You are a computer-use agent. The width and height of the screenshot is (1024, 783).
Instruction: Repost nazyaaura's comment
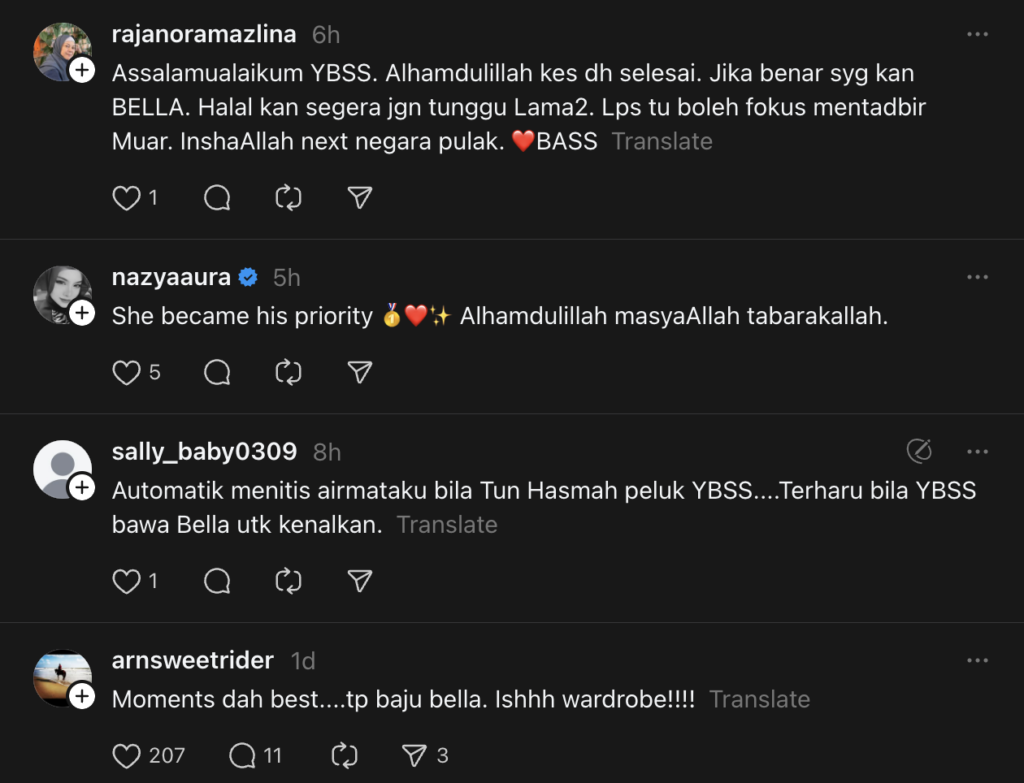(288, 373)
